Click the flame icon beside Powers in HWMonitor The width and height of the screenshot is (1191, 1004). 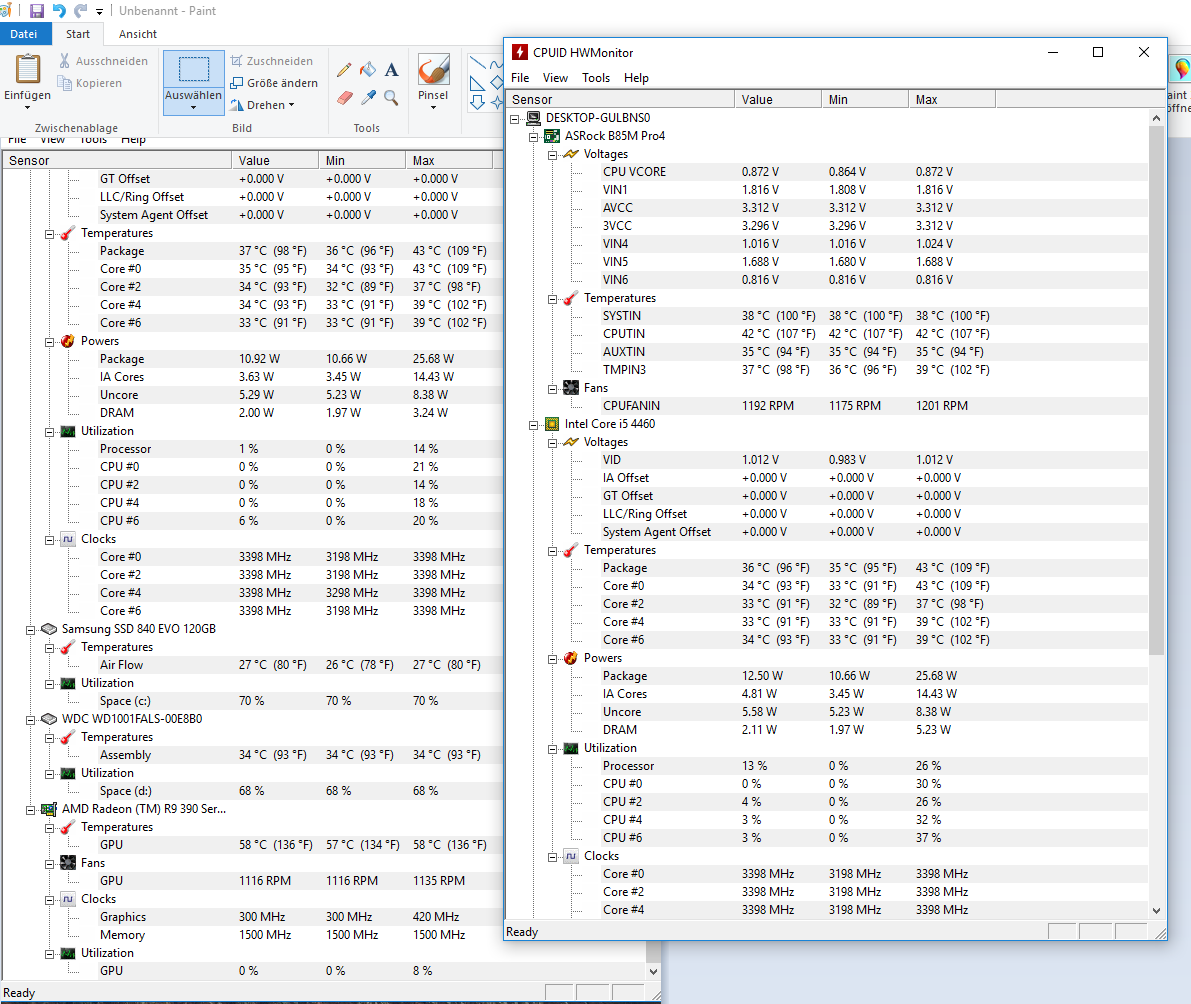click(x=571, y=658)
